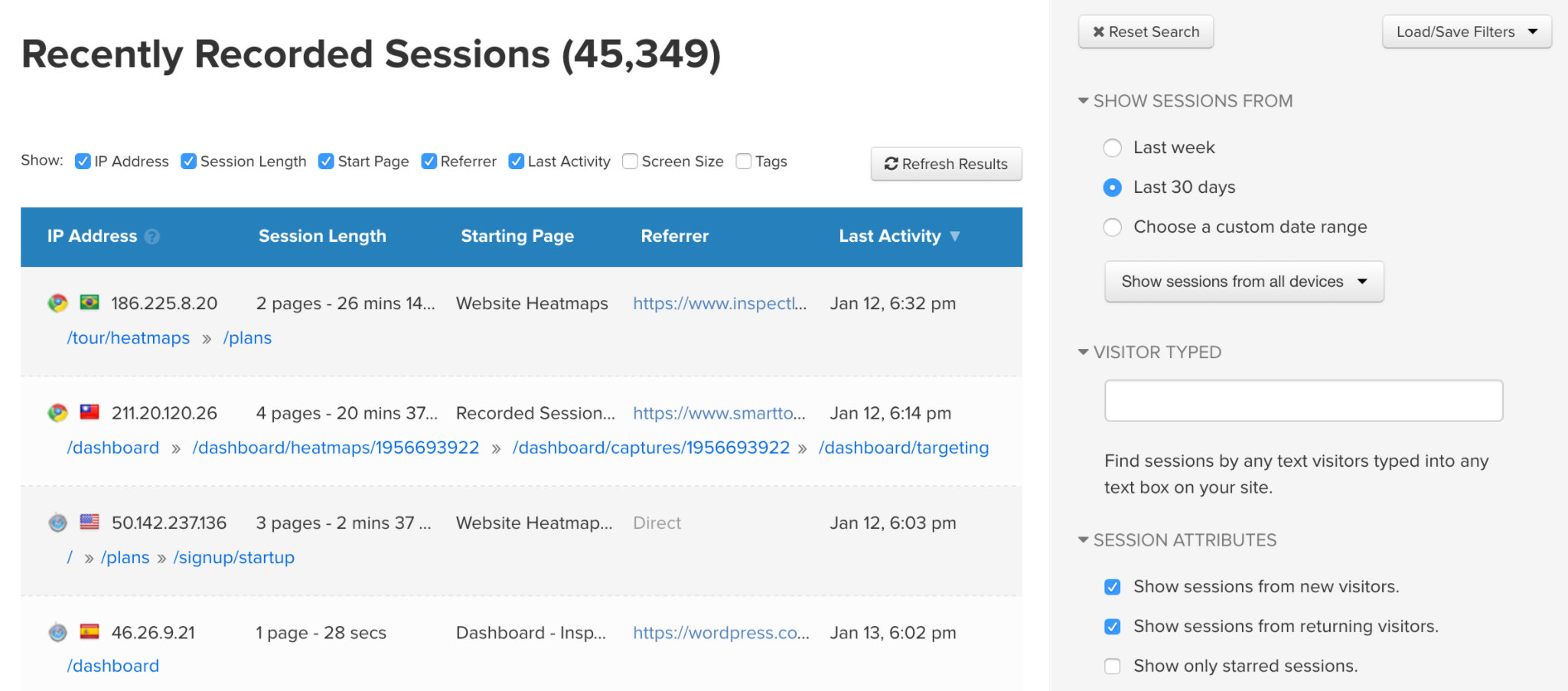The height and width of the screenshot is (691, 1568).
Task: Sort by the Session Length column header
Action: (x=322, y=236)
